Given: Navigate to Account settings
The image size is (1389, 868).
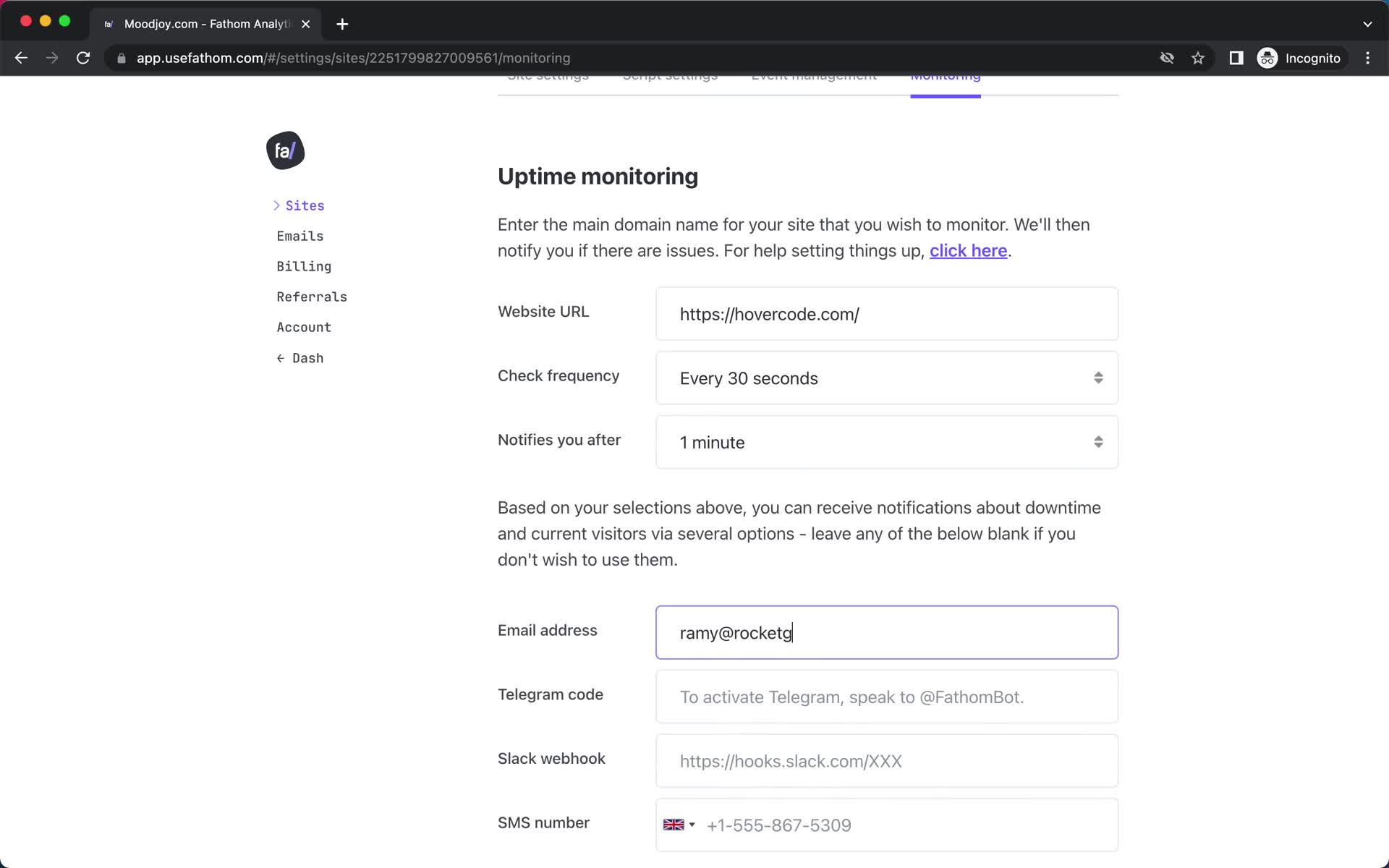Looking at the screenshot, I should tap(304, 327).
